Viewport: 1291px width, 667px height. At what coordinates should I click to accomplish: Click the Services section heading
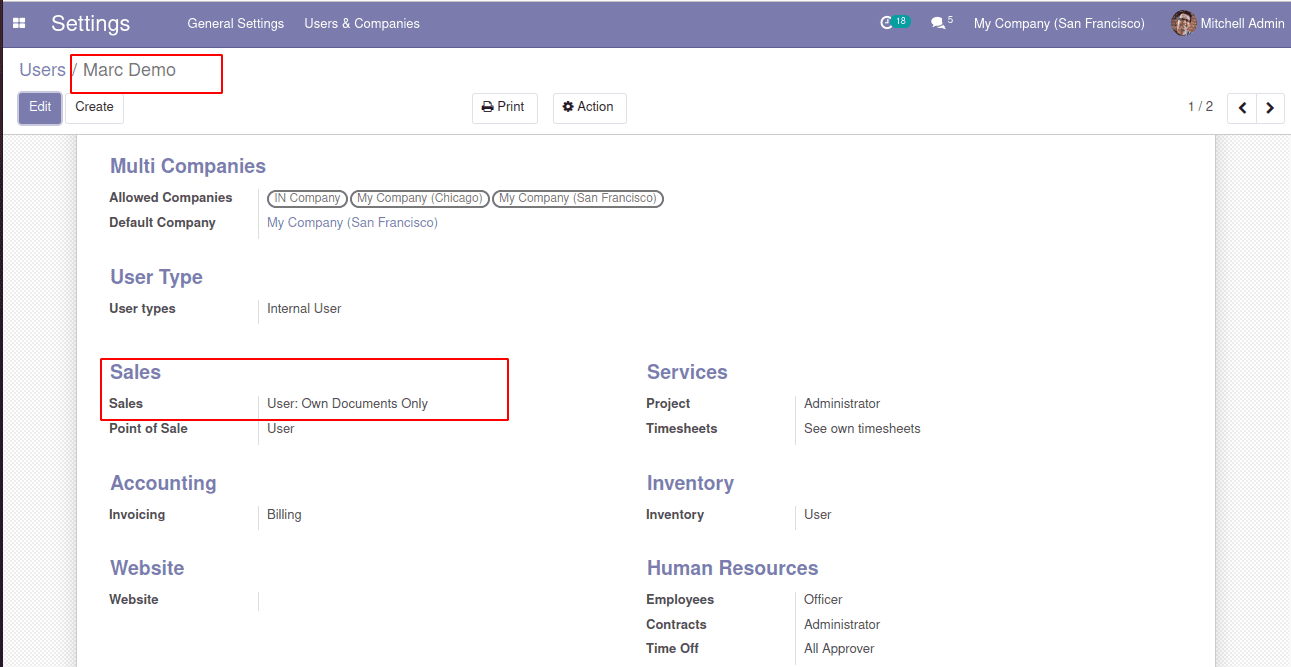click(687, 372)
